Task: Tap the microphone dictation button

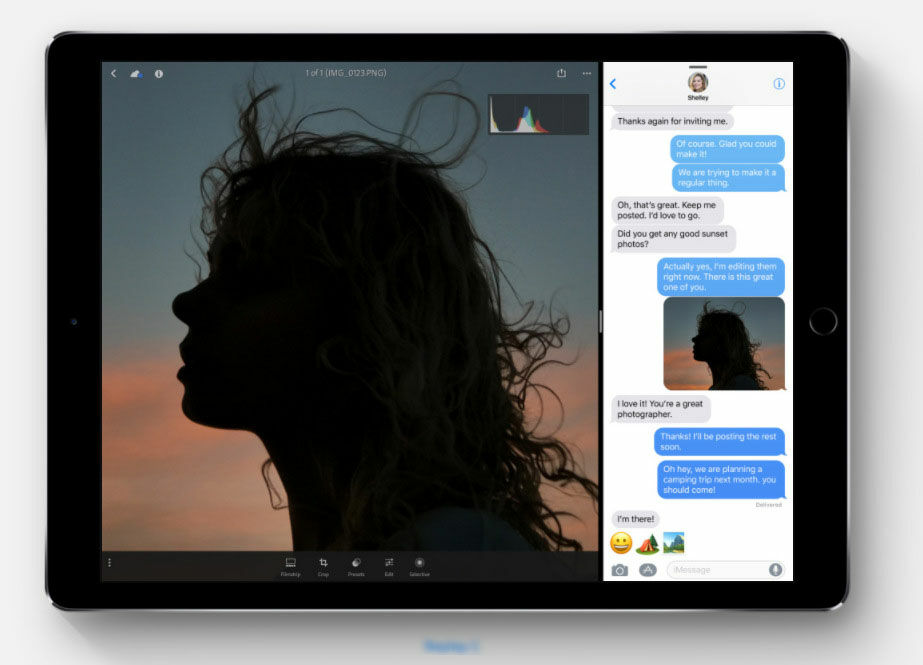Action: tap(776, 569)
